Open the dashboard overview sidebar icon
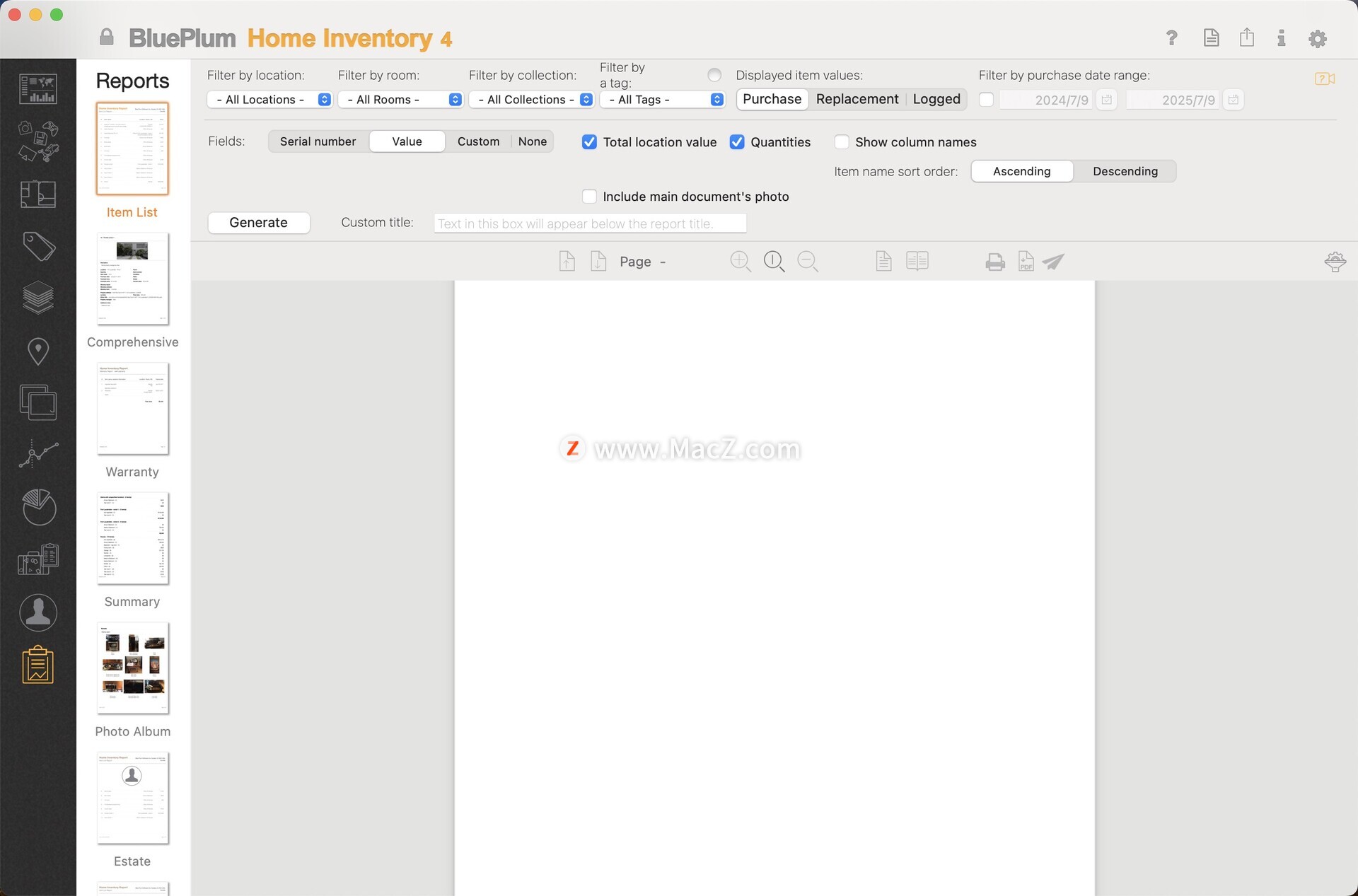Image resolution: width=1358 pixels, height=896 pixels. (38, 88)
